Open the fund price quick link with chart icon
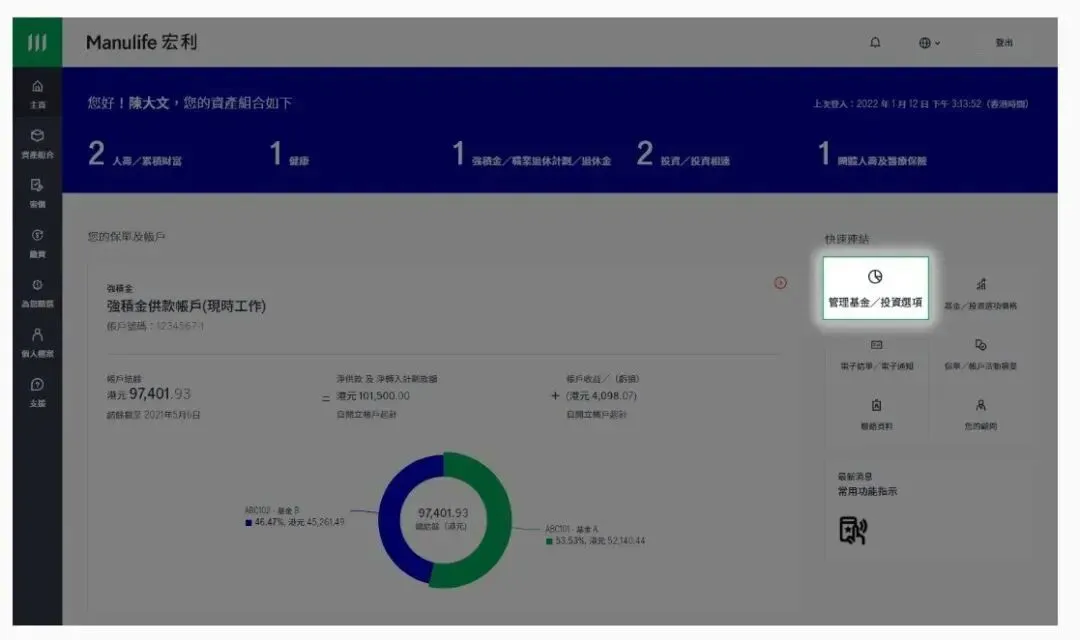This screenshot has height=640, width=1080. coord(981,293)
